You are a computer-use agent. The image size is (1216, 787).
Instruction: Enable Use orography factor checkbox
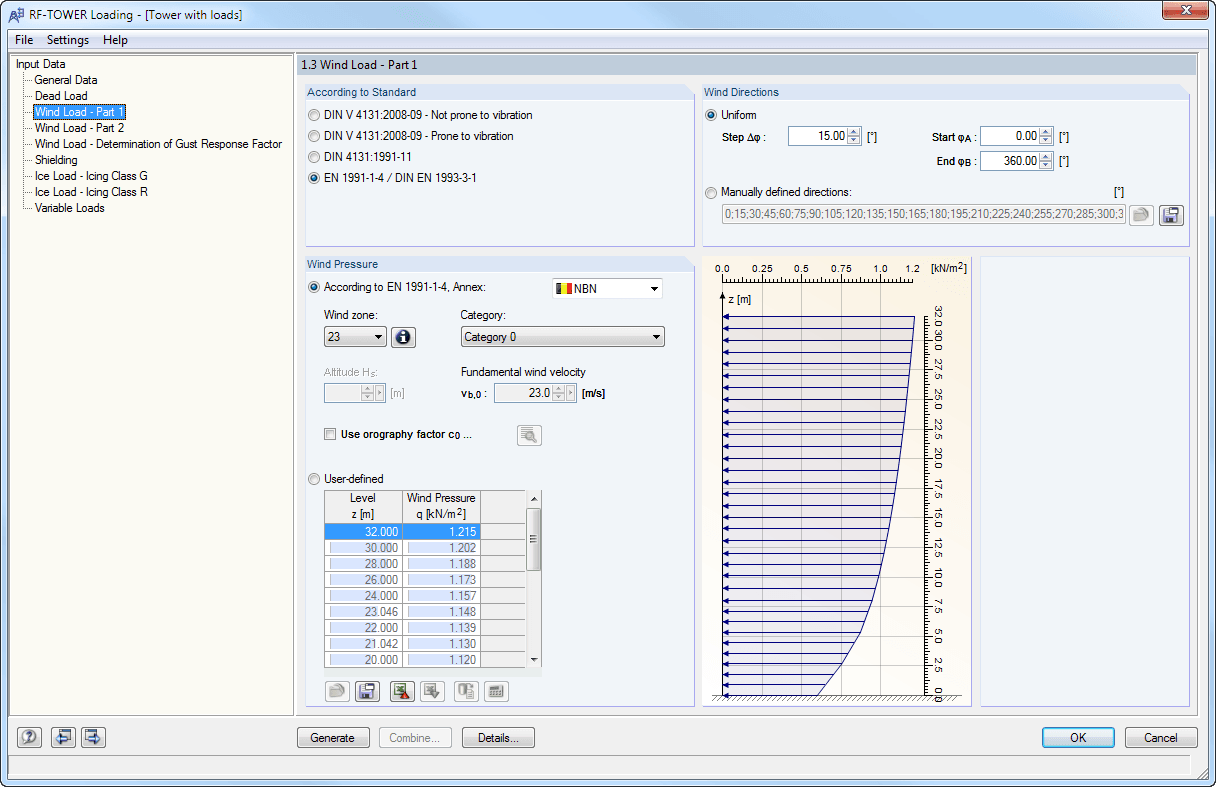[x=330, y=435]
